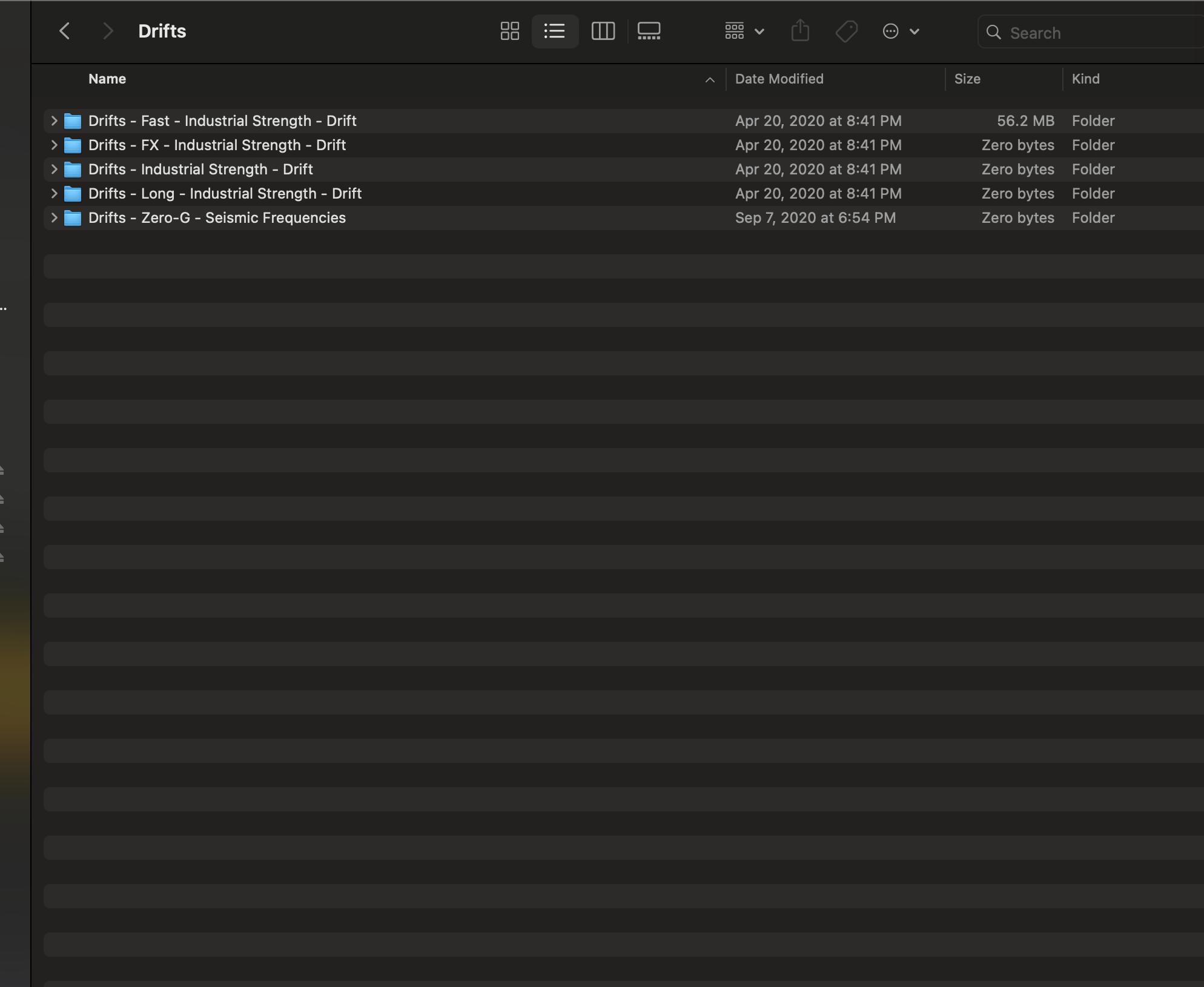Go back with the left arrow

pos(65,31)
